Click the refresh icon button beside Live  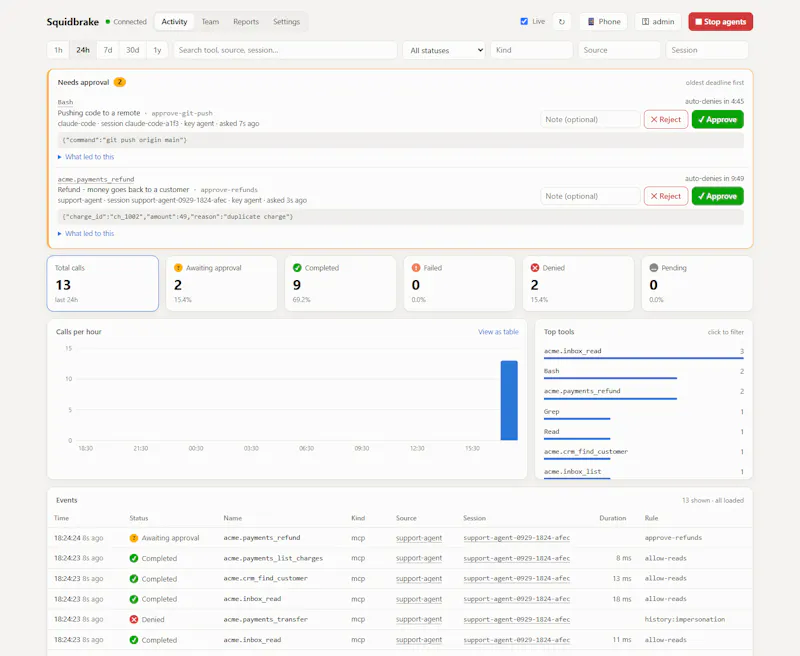tap(562, 22)
